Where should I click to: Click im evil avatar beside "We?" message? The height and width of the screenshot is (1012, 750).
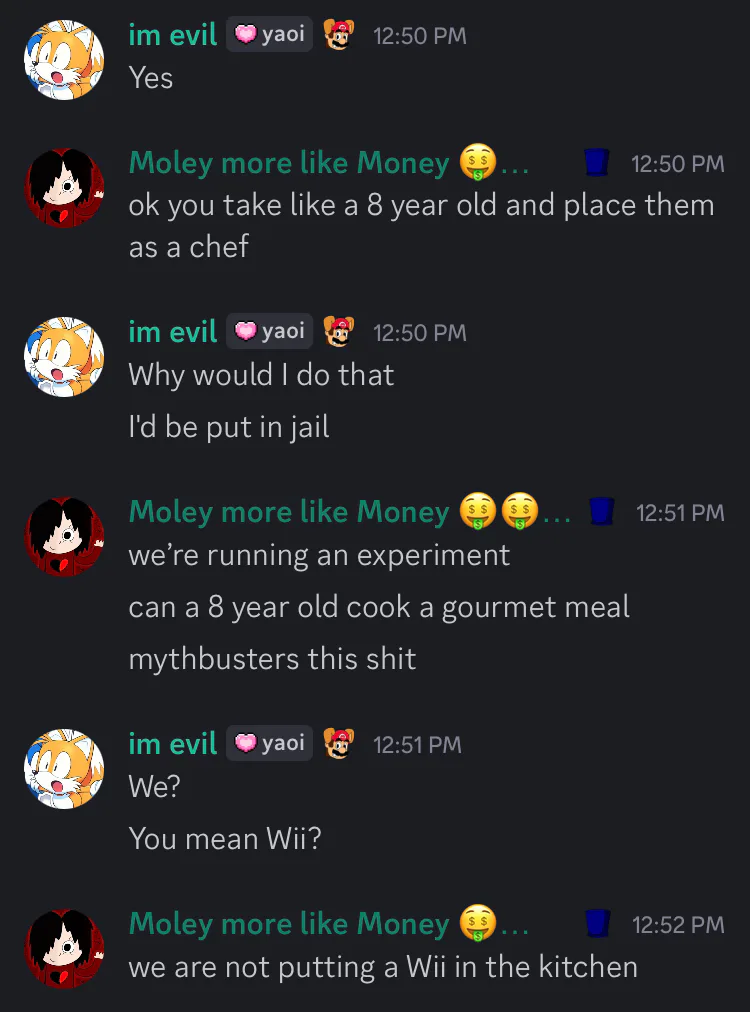point(64,769)
